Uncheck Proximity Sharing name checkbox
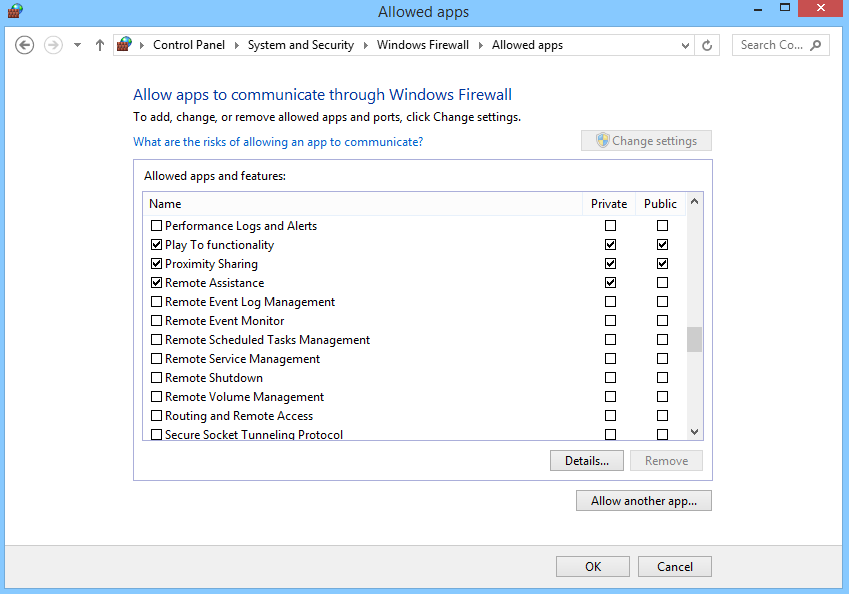 tap(156, 264)
